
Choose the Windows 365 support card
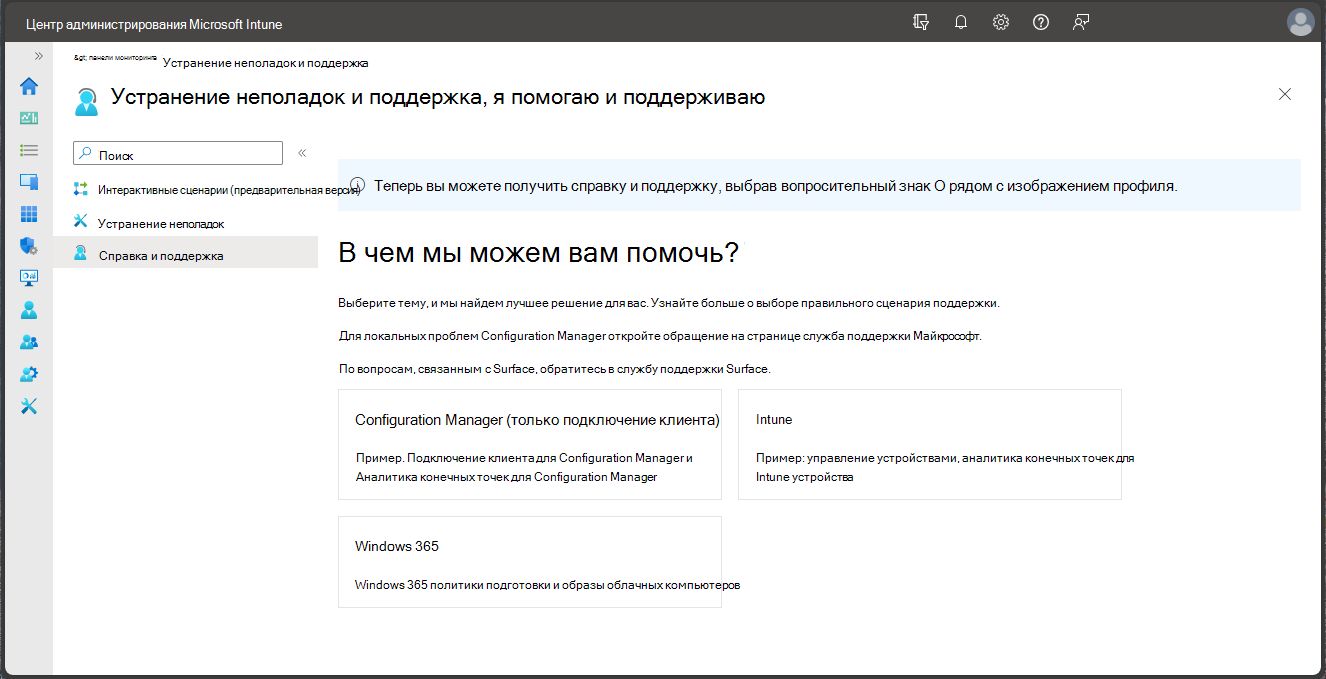530,562
